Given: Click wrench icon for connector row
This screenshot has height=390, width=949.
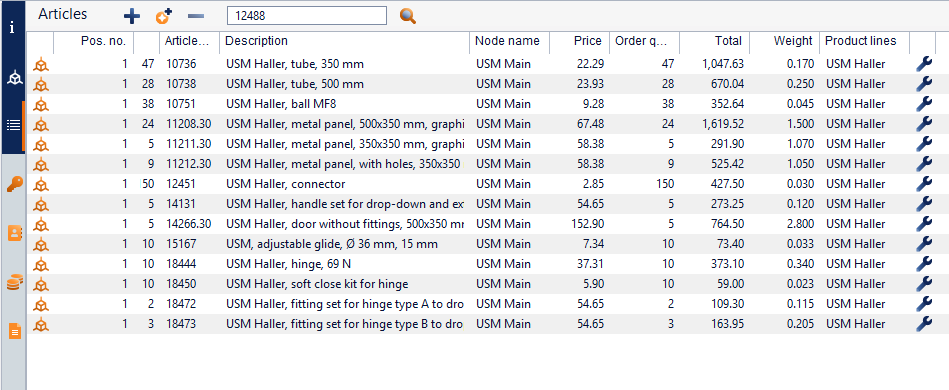Looking at the screenshot, I should click(924, 183).
